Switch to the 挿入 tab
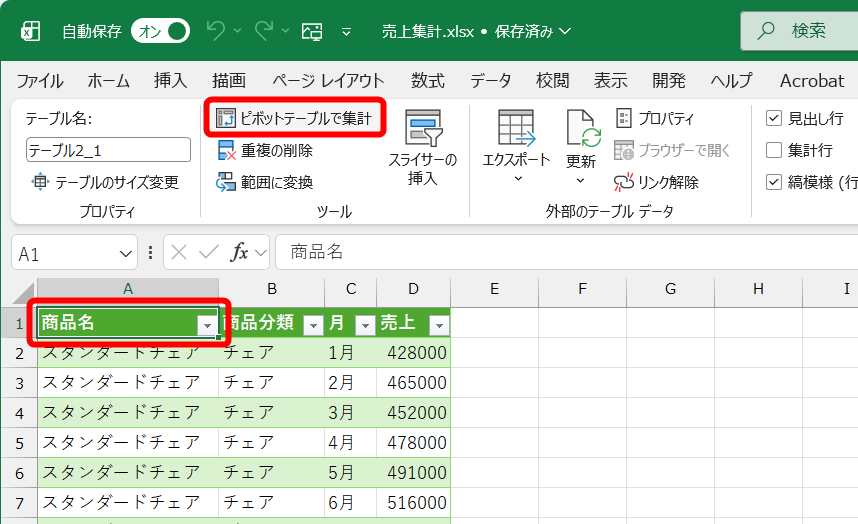Viewport: 858px width, 524px height. 171,81
